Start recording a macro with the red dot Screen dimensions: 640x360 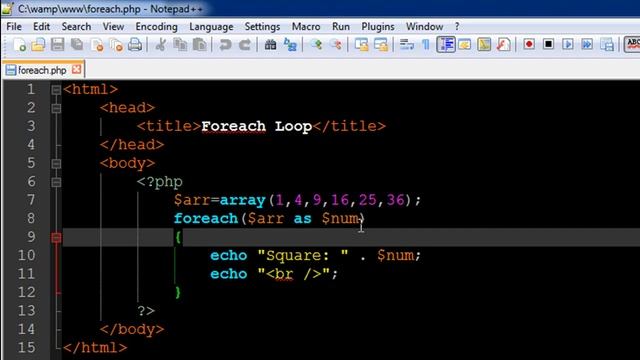click(529, 44)
